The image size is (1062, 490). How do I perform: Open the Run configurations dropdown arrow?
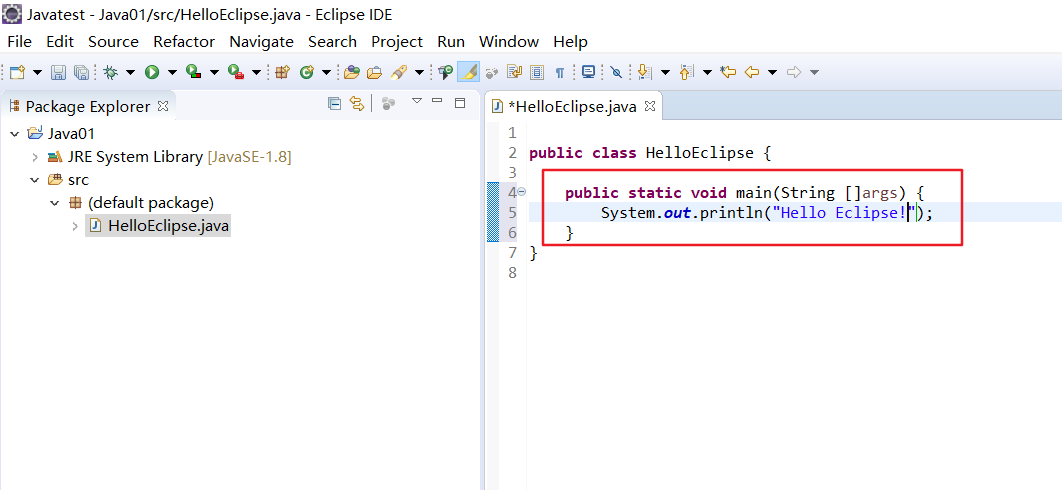(172, 73)
